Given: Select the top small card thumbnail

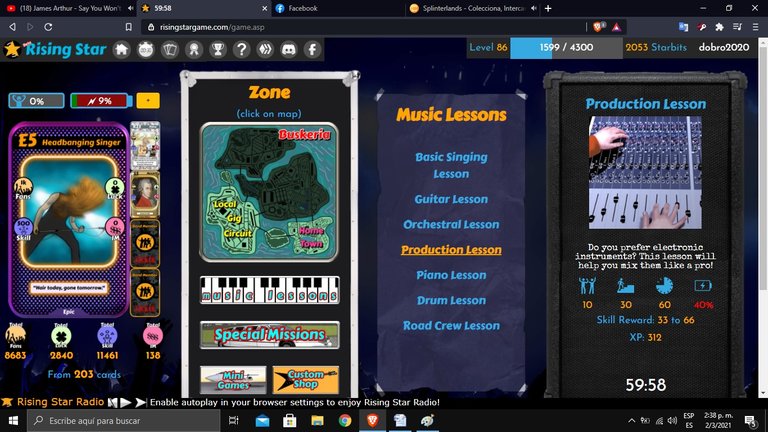Looking at the screenshot, I should (x=145, y=145).
